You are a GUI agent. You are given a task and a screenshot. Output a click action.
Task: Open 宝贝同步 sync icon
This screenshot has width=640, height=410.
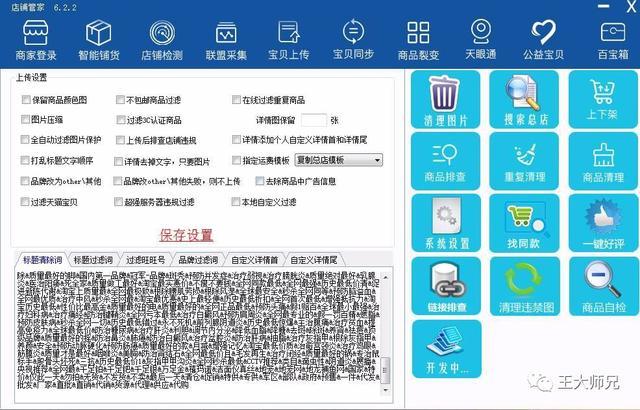(353, 40)
